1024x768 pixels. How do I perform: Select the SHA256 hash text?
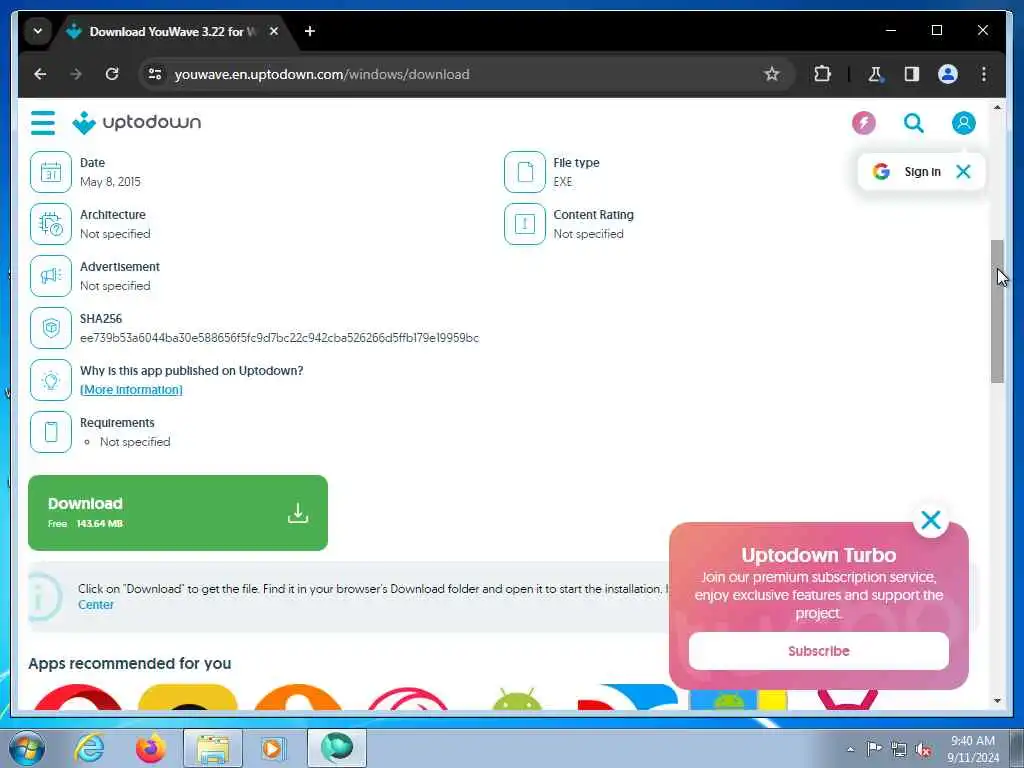(x=280, y=338)
